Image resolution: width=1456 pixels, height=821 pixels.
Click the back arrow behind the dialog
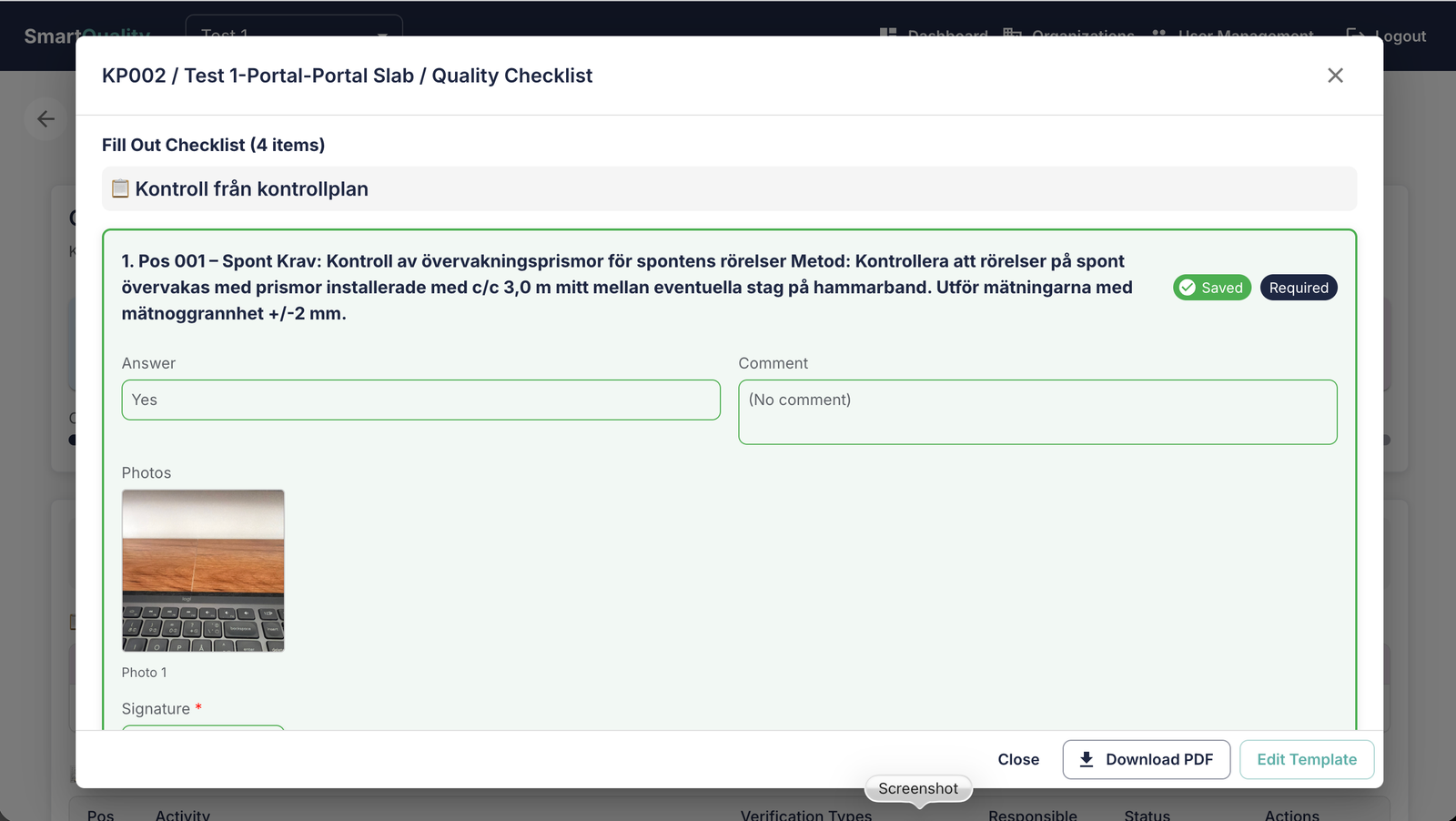(45, 119)
